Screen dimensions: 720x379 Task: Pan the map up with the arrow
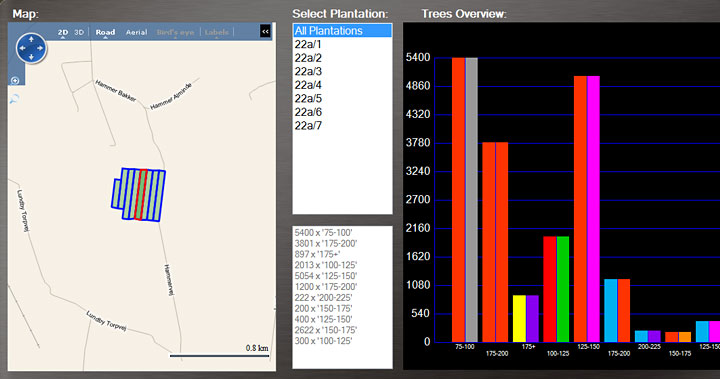31,40
